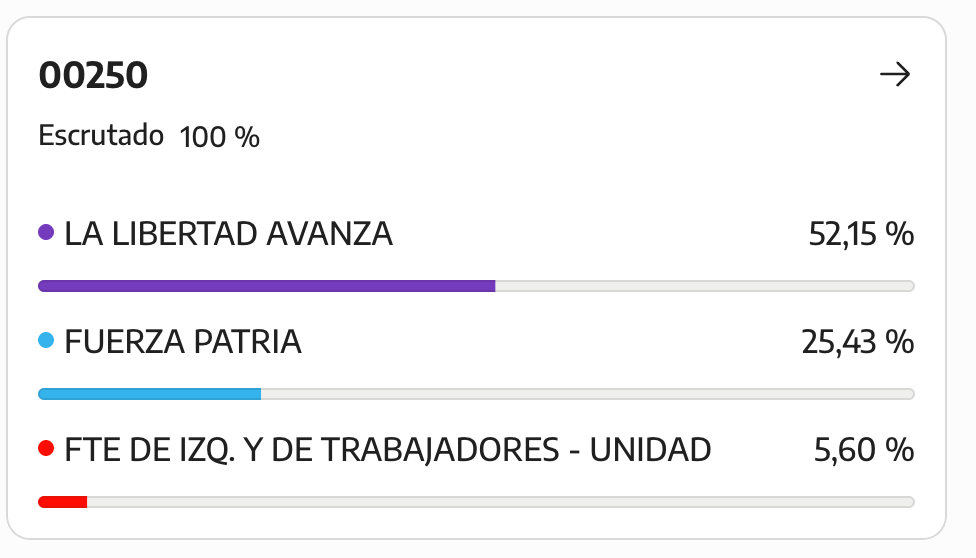Screen dimensions: 976x558
Task: Select LA LIBERTAD AVANZA party name
Action: coord(228,234)
